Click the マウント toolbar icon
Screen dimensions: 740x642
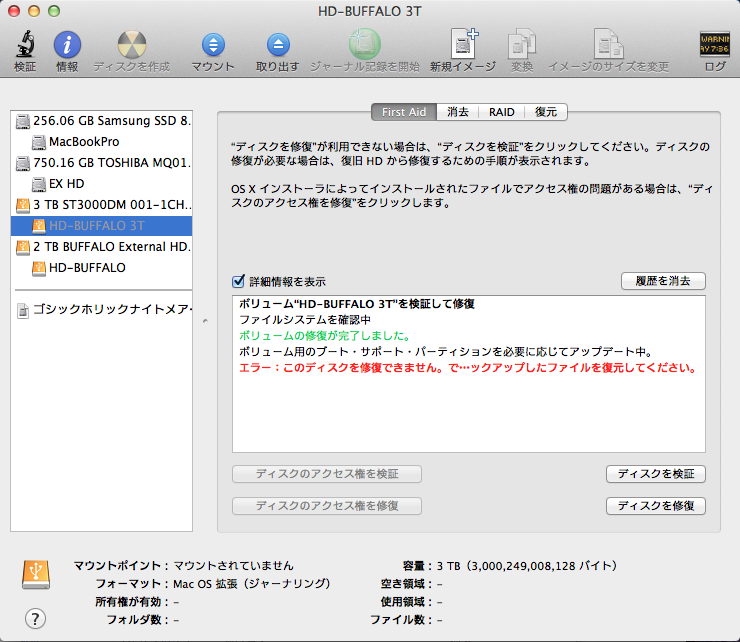pos(213,45)
